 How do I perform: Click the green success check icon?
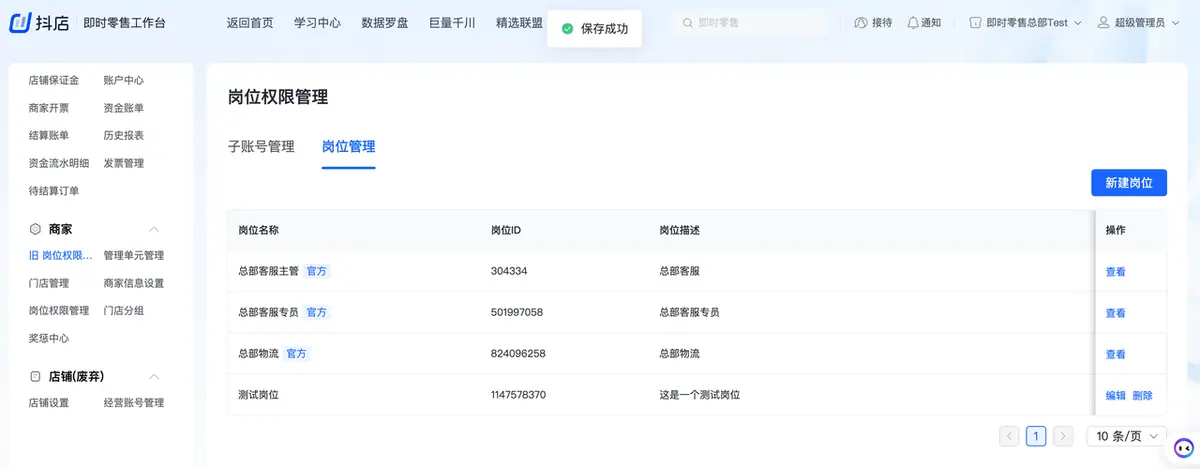pyautogui.click(x=567, y=29)
